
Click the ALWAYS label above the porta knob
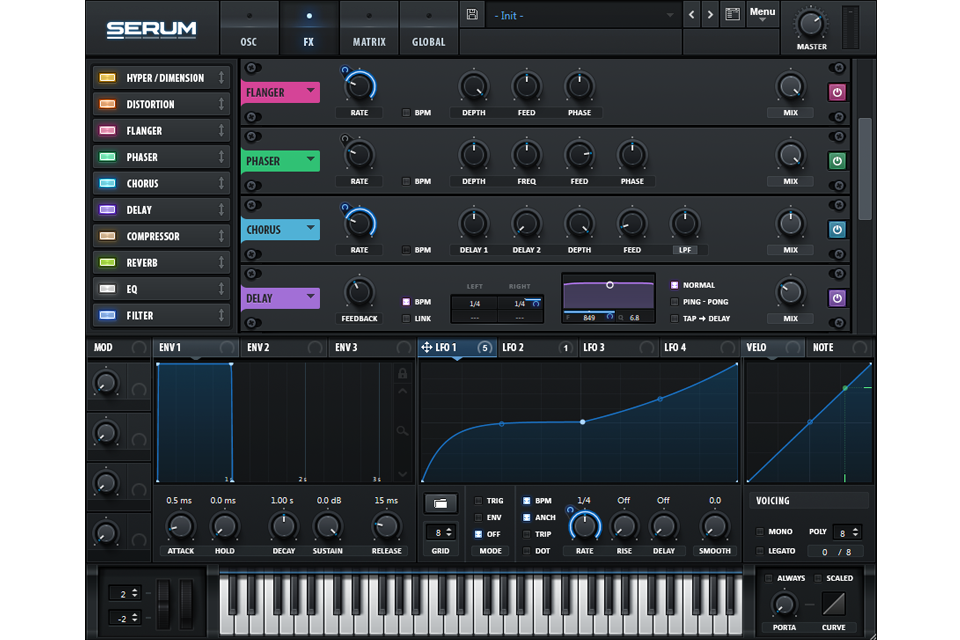[x=789, y=578]
